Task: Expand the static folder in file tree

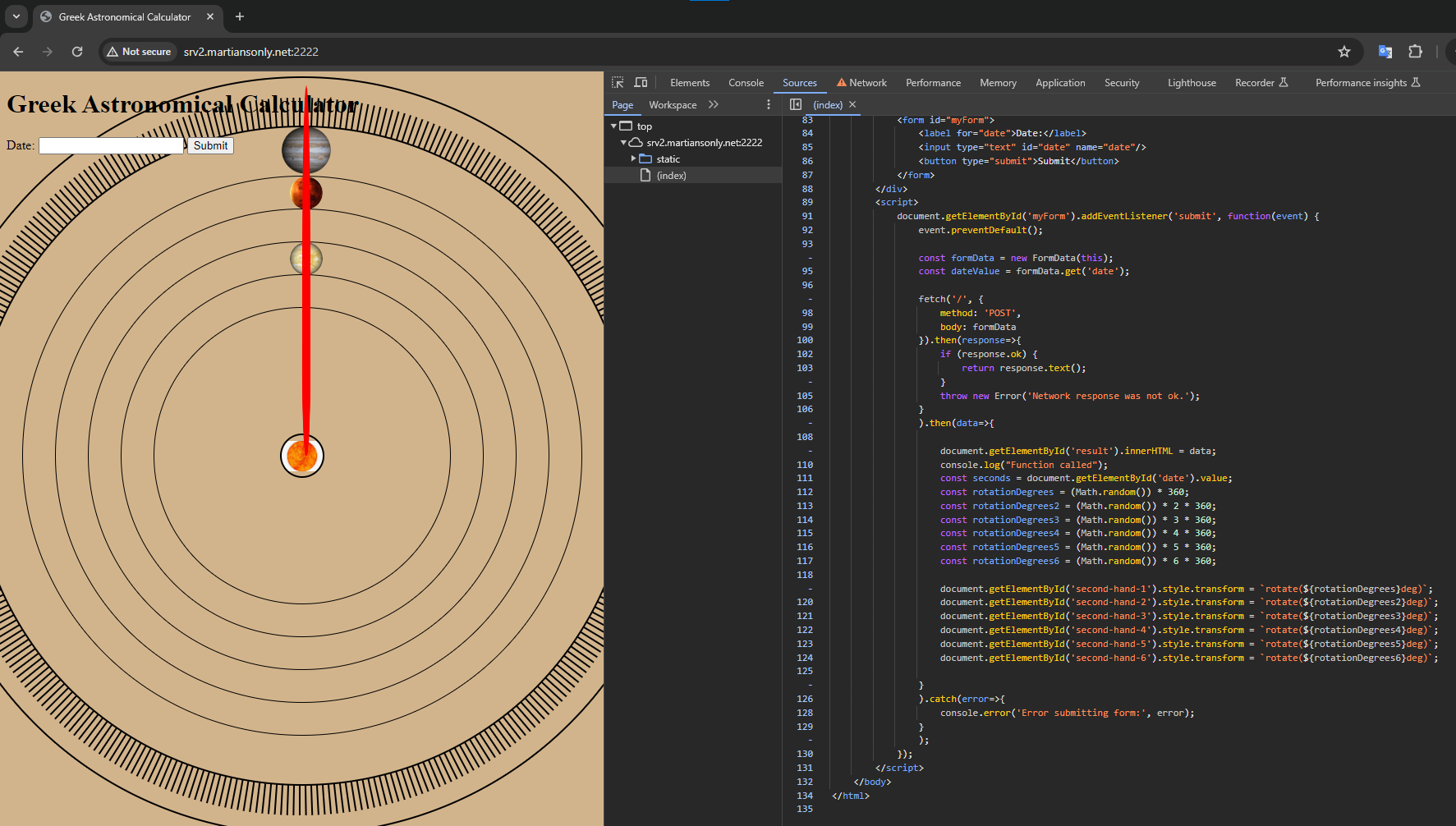Action: 633,159
